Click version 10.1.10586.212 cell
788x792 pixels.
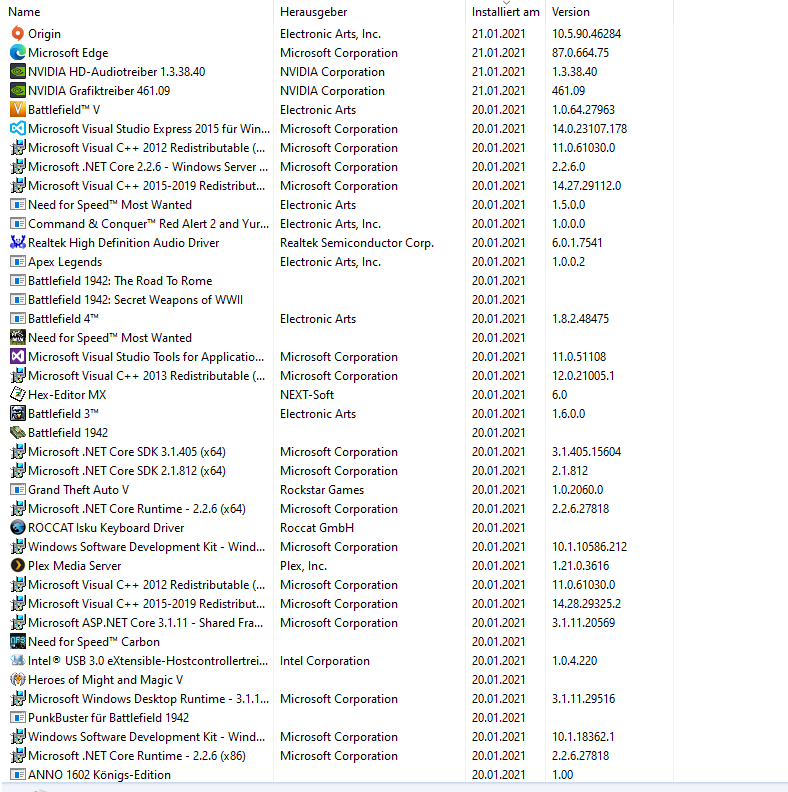(589, 547)
